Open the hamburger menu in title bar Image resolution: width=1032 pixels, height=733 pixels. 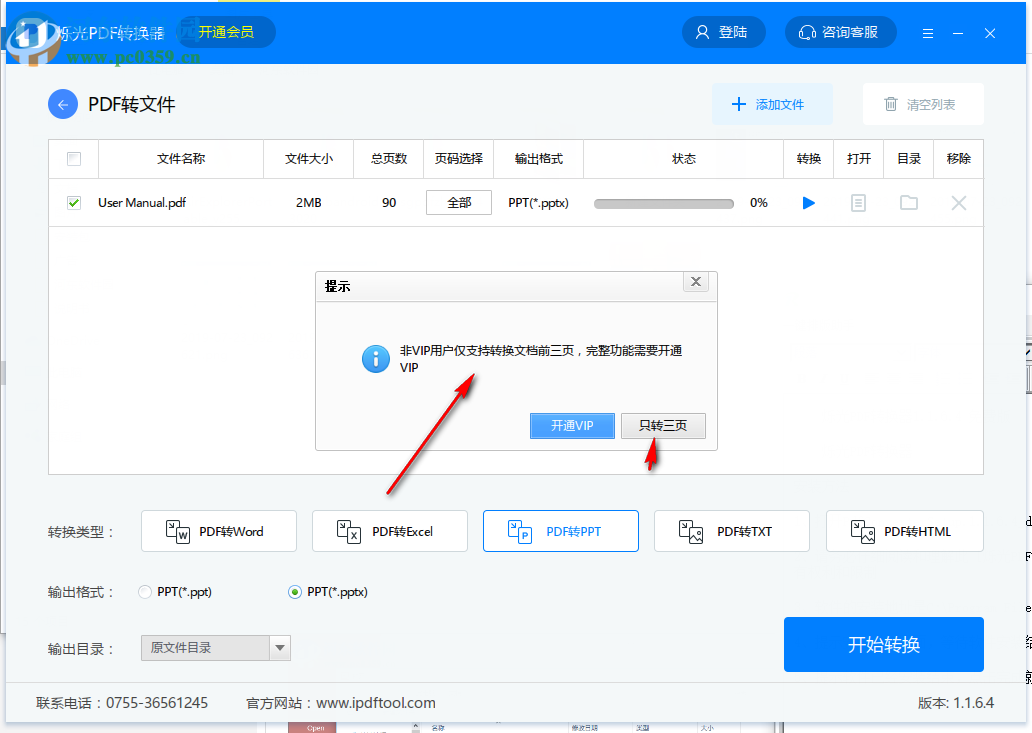coord(927,31)
